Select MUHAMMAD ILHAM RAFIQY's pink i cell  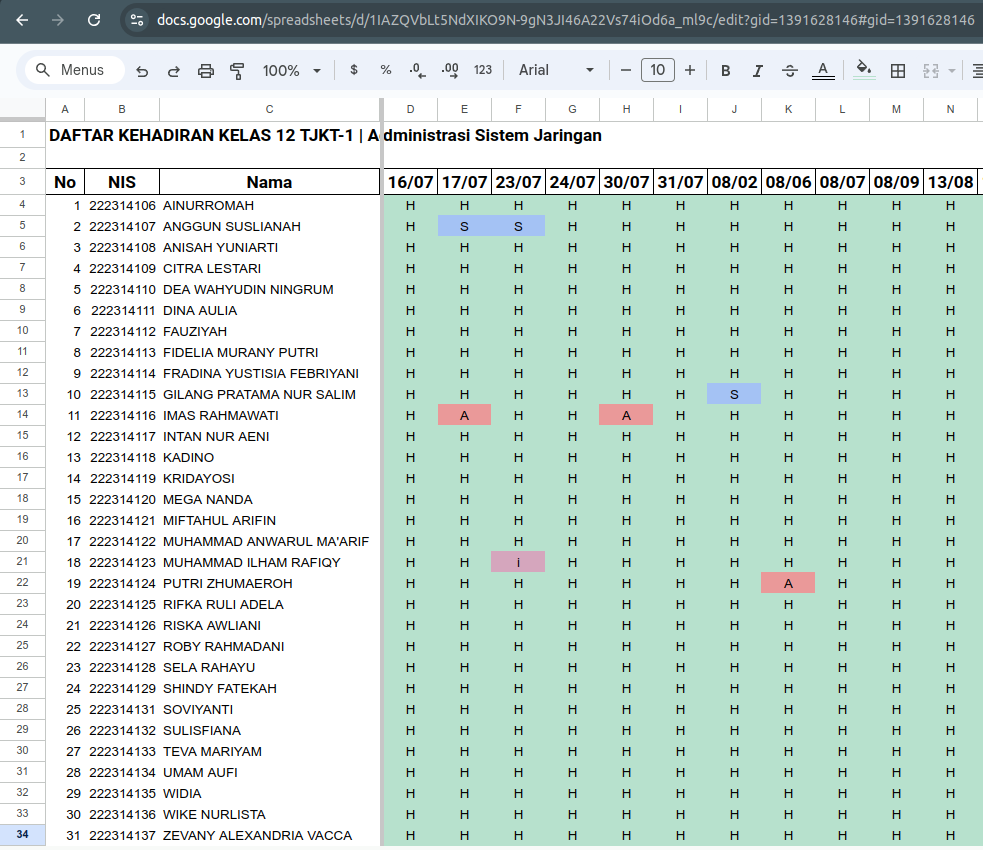518,562
